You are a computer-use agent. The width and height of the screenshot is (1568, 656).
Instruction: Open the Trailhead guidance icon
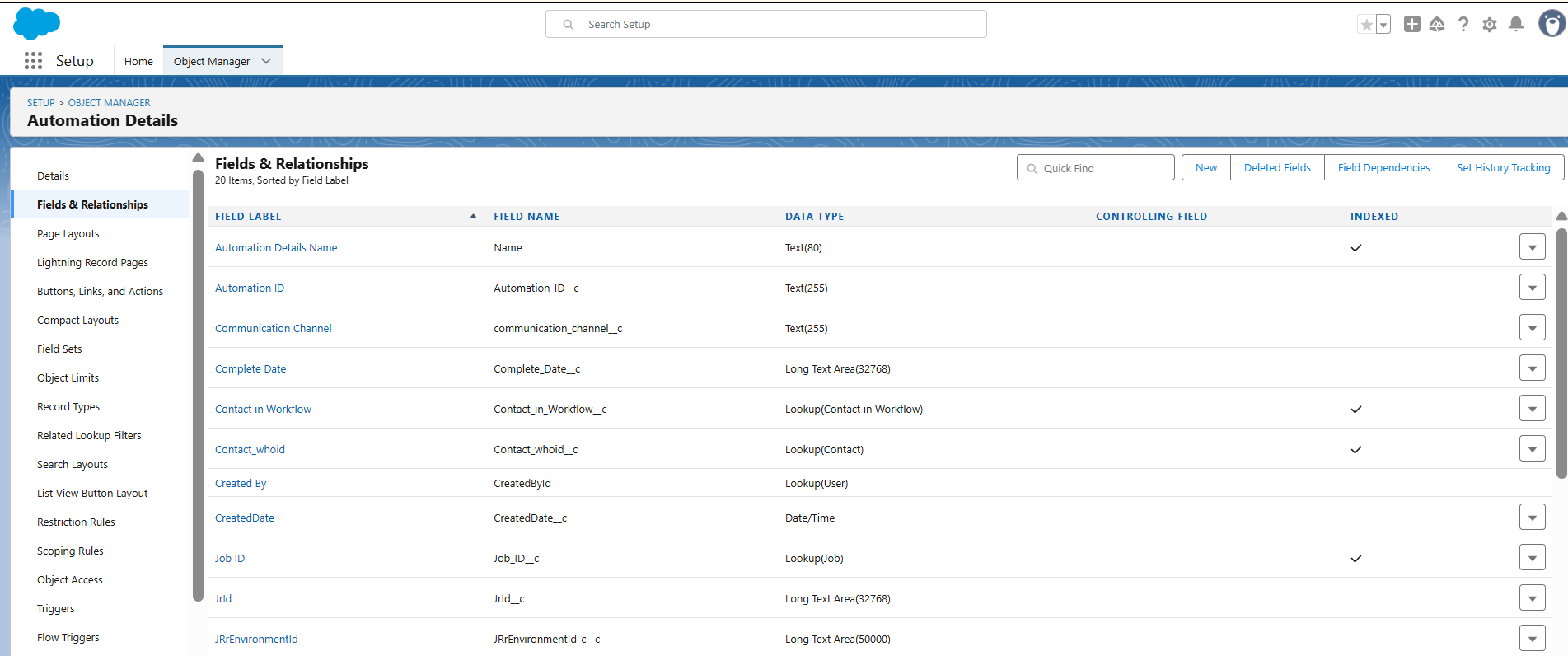(x=1437, y=24)
